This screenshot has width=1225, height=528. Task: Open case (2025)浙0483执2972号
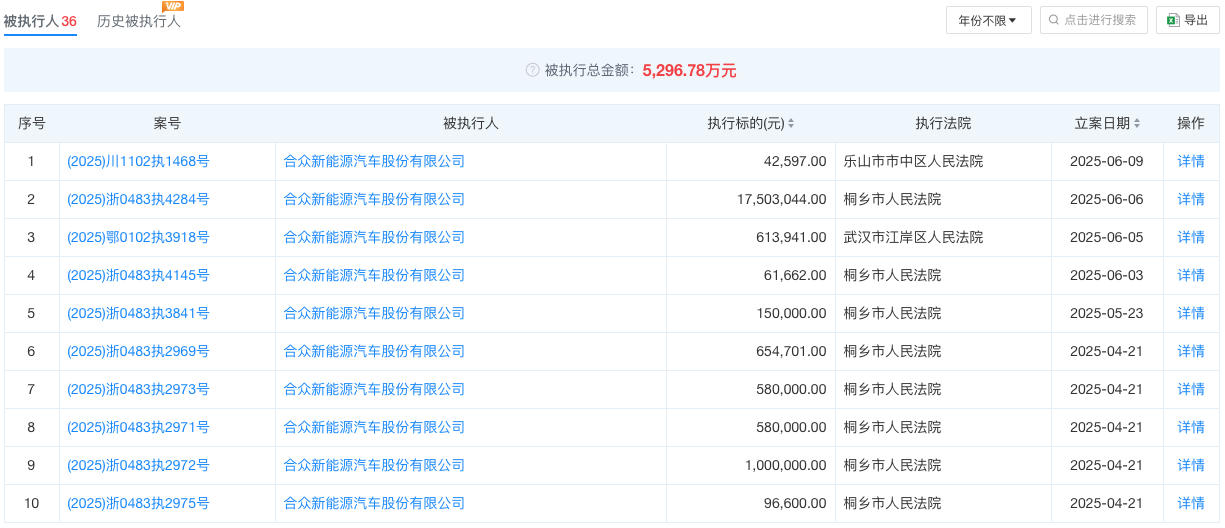coord(138,465)
